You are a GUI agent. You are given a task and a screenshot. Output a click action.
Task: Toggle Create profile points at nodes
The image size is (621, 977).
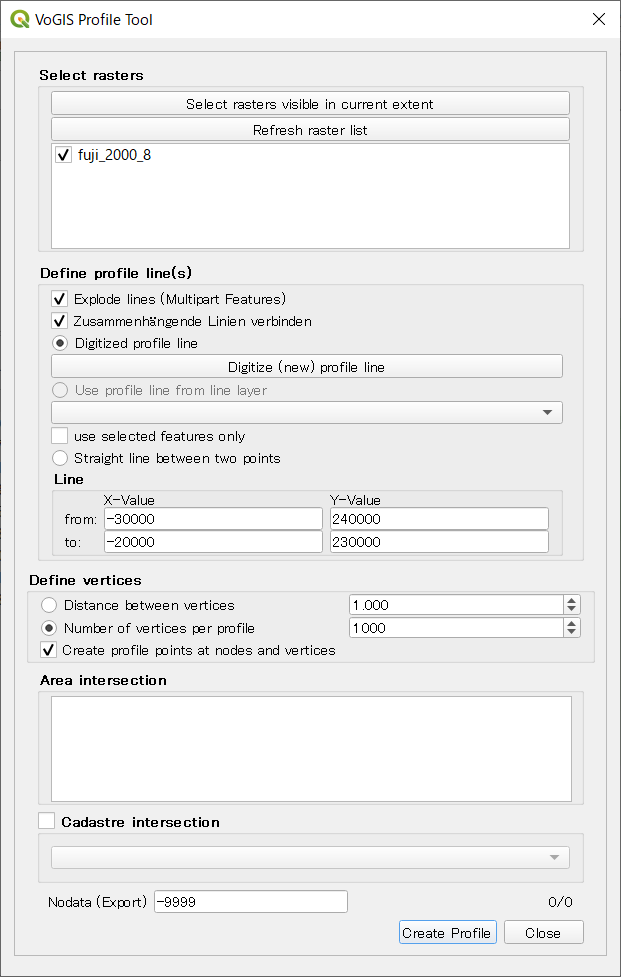tap(49, 651)
